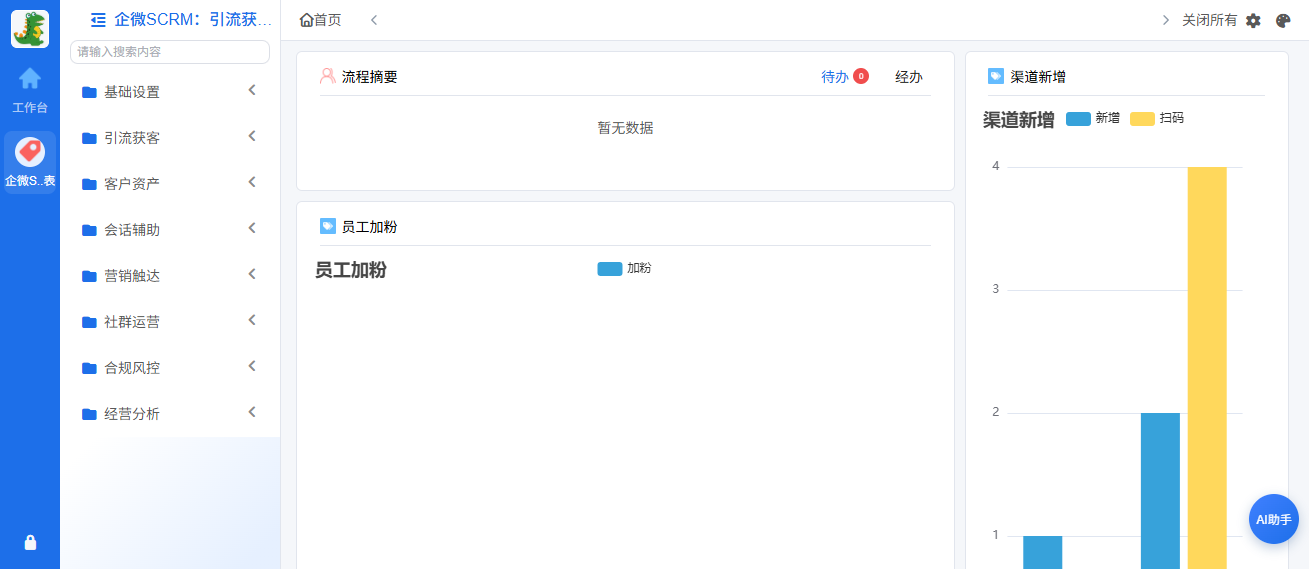This screenshot has width=1309, height=569.
Task: Click the blue 加粉 legend color swatch
Action: click(x=610, y=269)
